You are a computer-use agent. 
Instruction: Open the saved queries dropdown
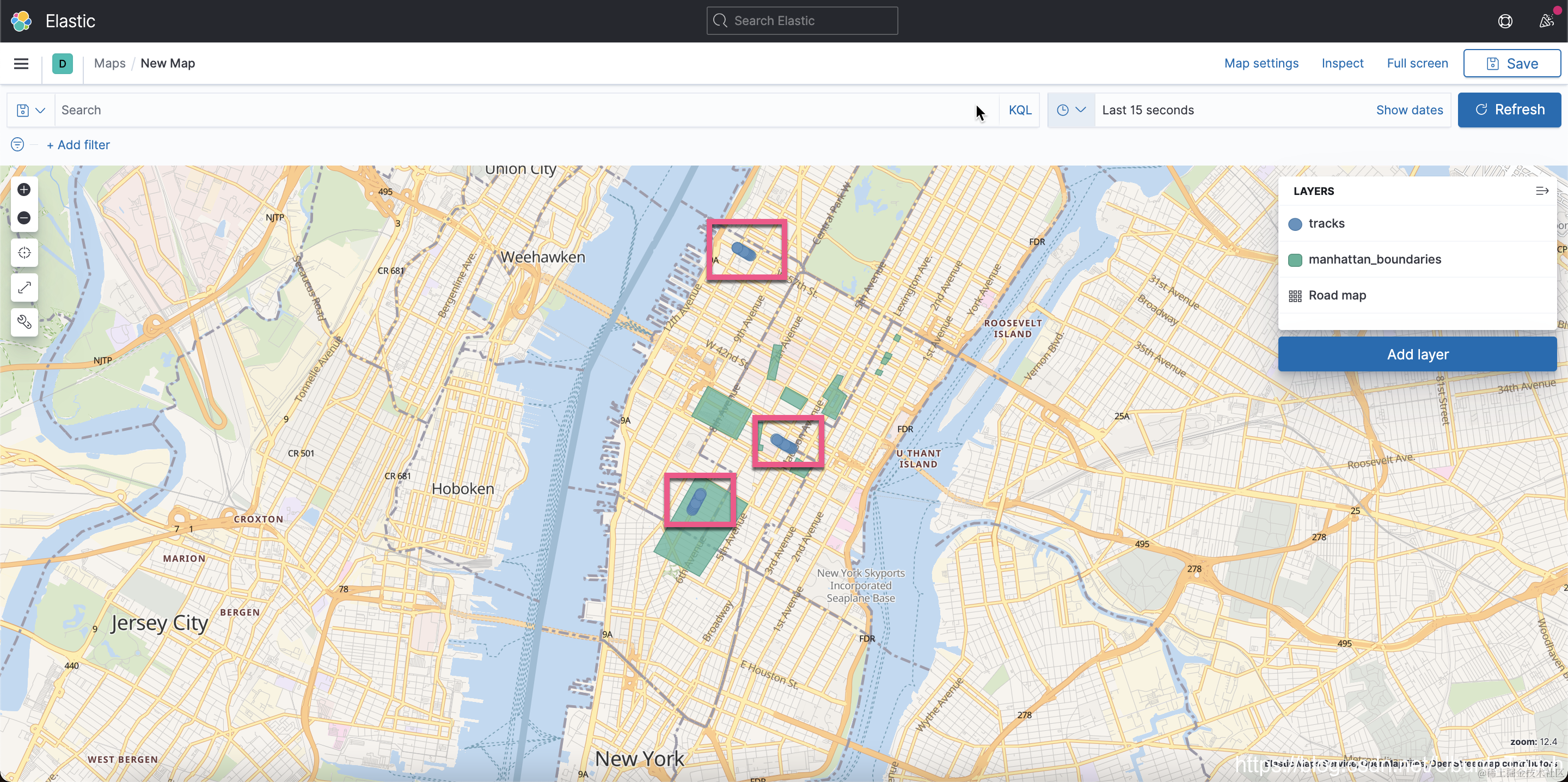click(x=30, y=110)
